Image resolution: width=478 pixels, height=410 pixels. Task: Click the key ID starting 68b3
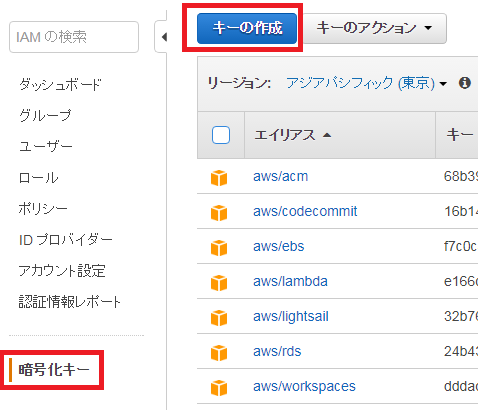461,176
